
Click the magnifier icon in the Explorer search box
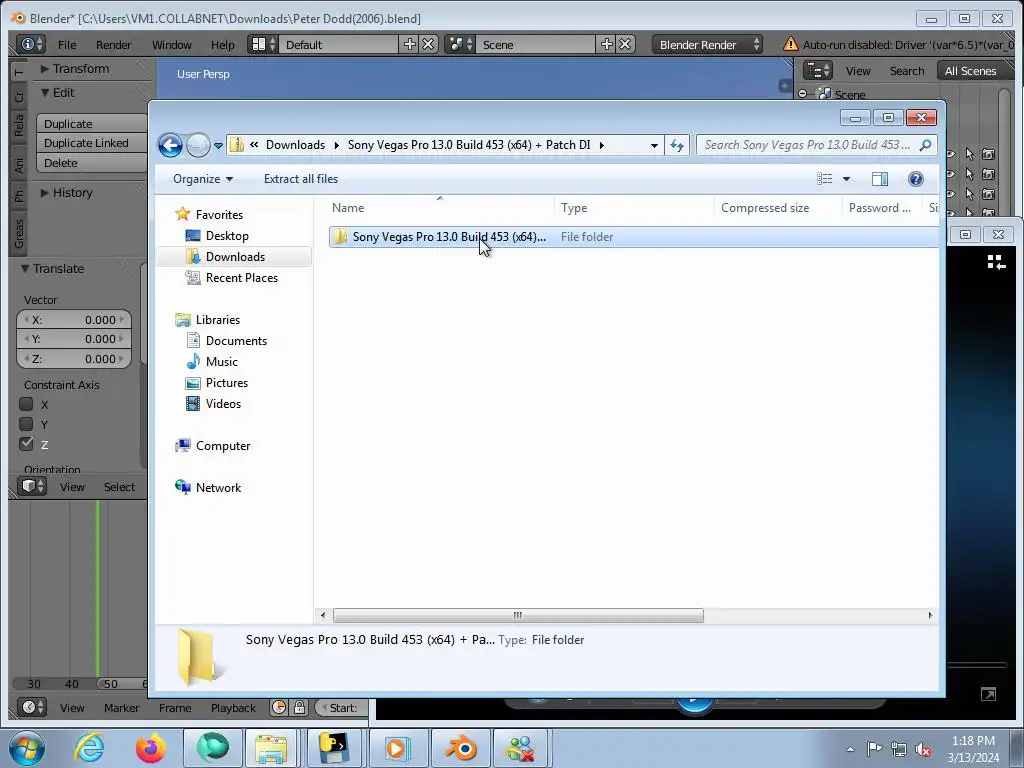pyautogui.click(x=925, y=145)
